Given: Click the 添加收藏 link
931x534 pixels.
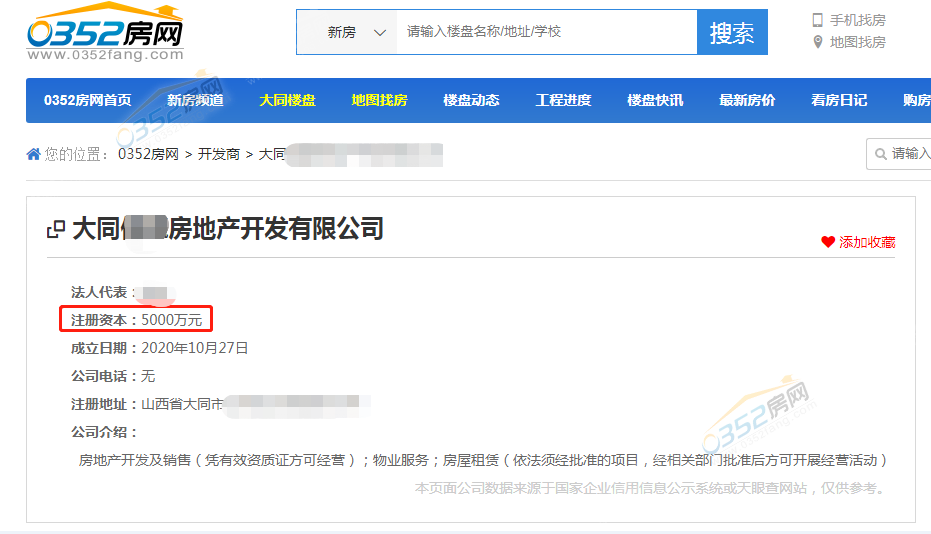Looking at the screenshot, I should pos(867,242).
